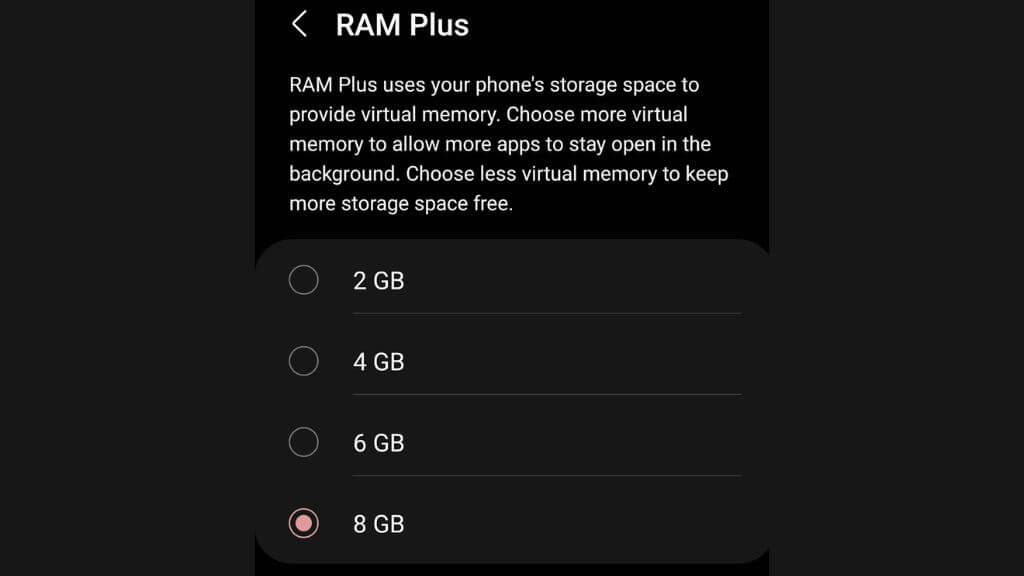Click the divider line below 2 GB
The height and width of the screenshot is (576, 1024).
[547, 313]
